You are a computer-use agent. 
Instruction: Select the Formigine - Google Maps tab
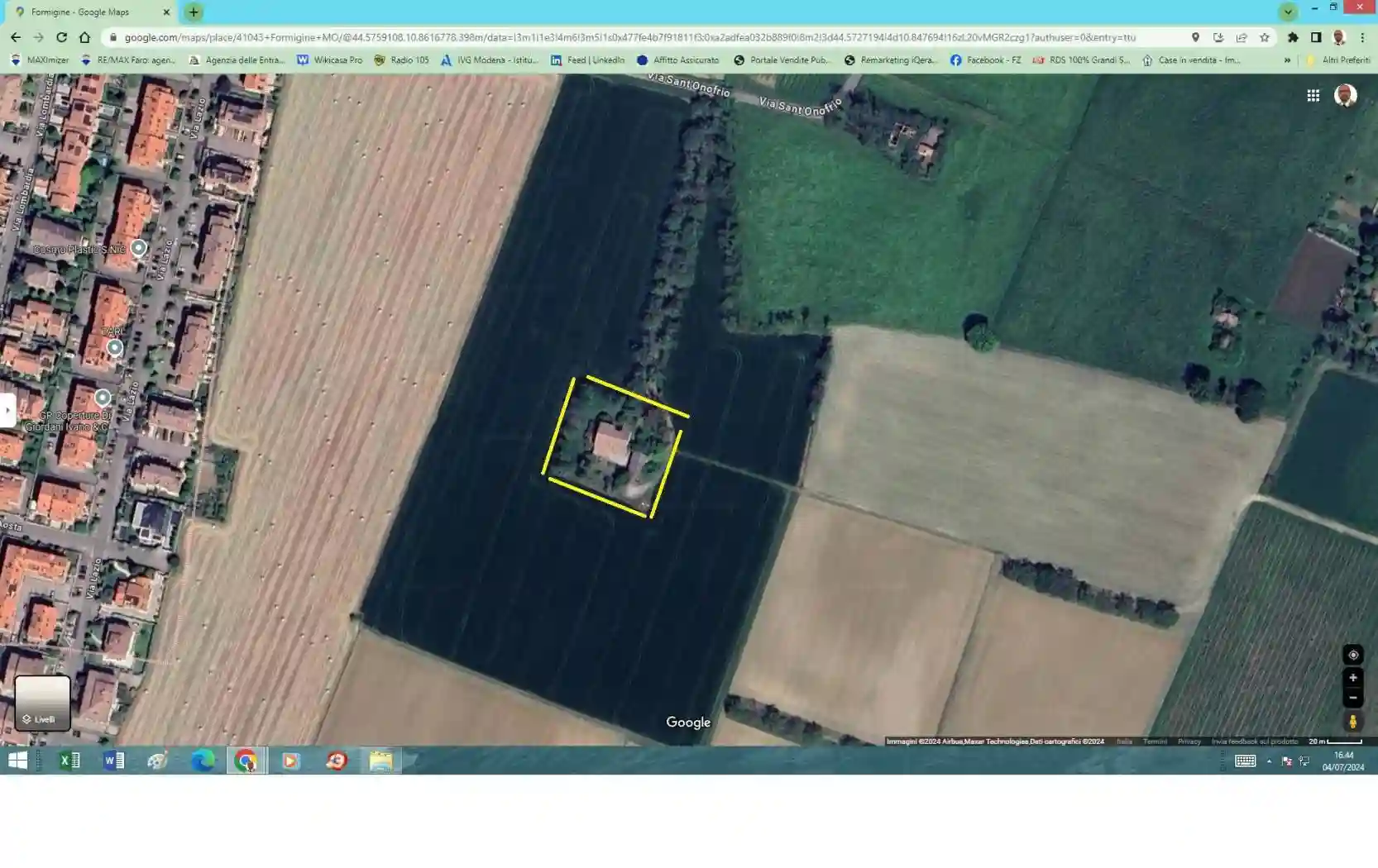87,12
